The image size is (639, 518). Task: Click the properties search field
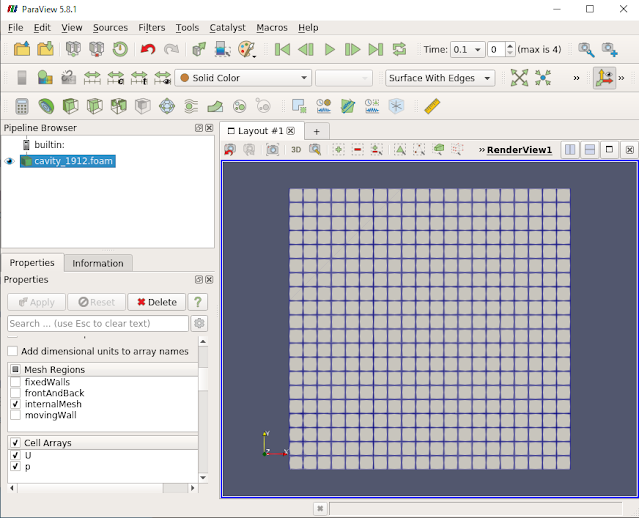tap(98, 323)
